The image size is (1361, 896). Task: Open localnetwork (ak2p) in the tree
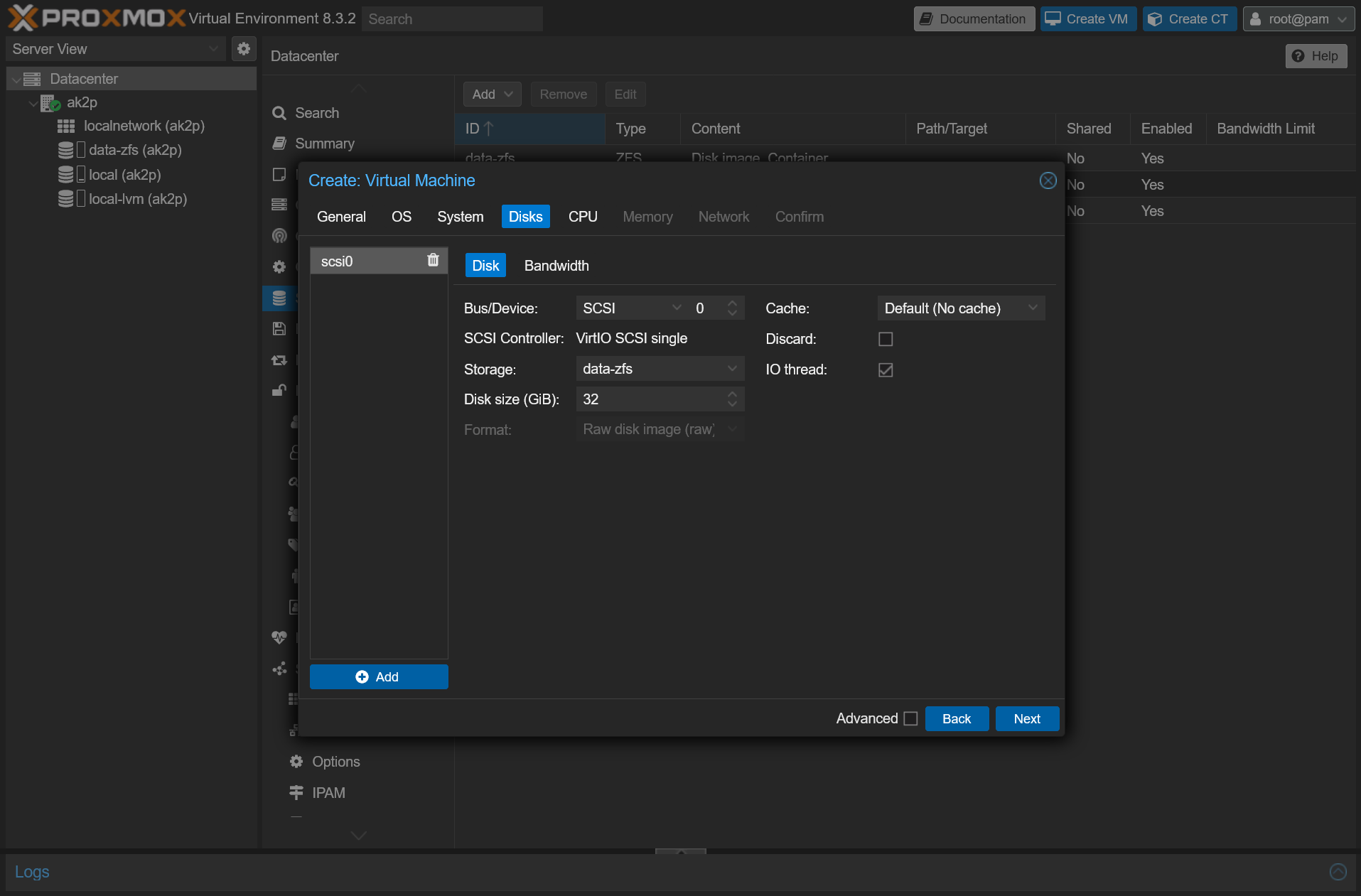[x=144, y=126]
